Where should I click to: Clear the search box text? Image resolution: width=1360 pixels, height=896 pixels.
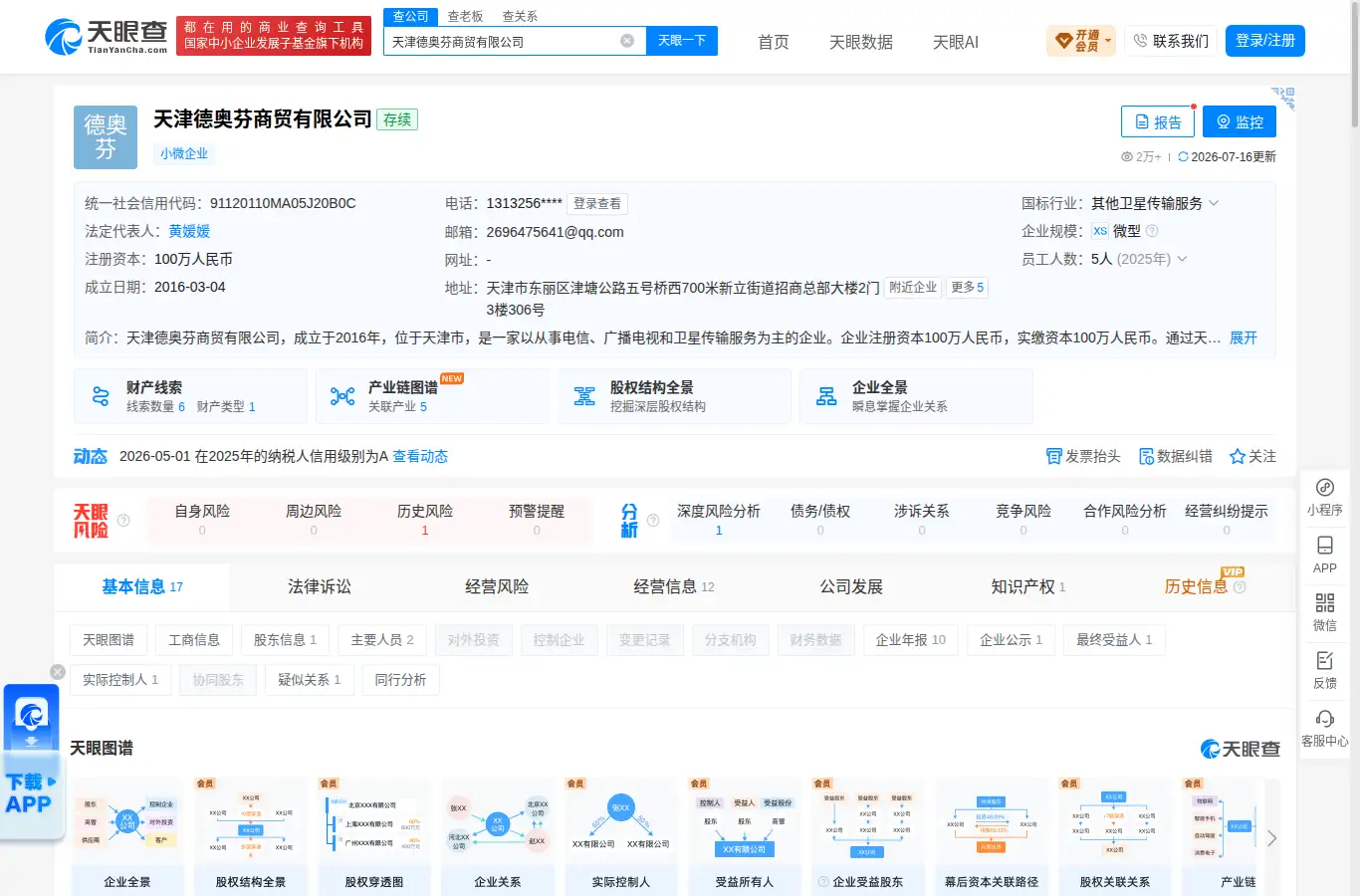pos(627,41)
